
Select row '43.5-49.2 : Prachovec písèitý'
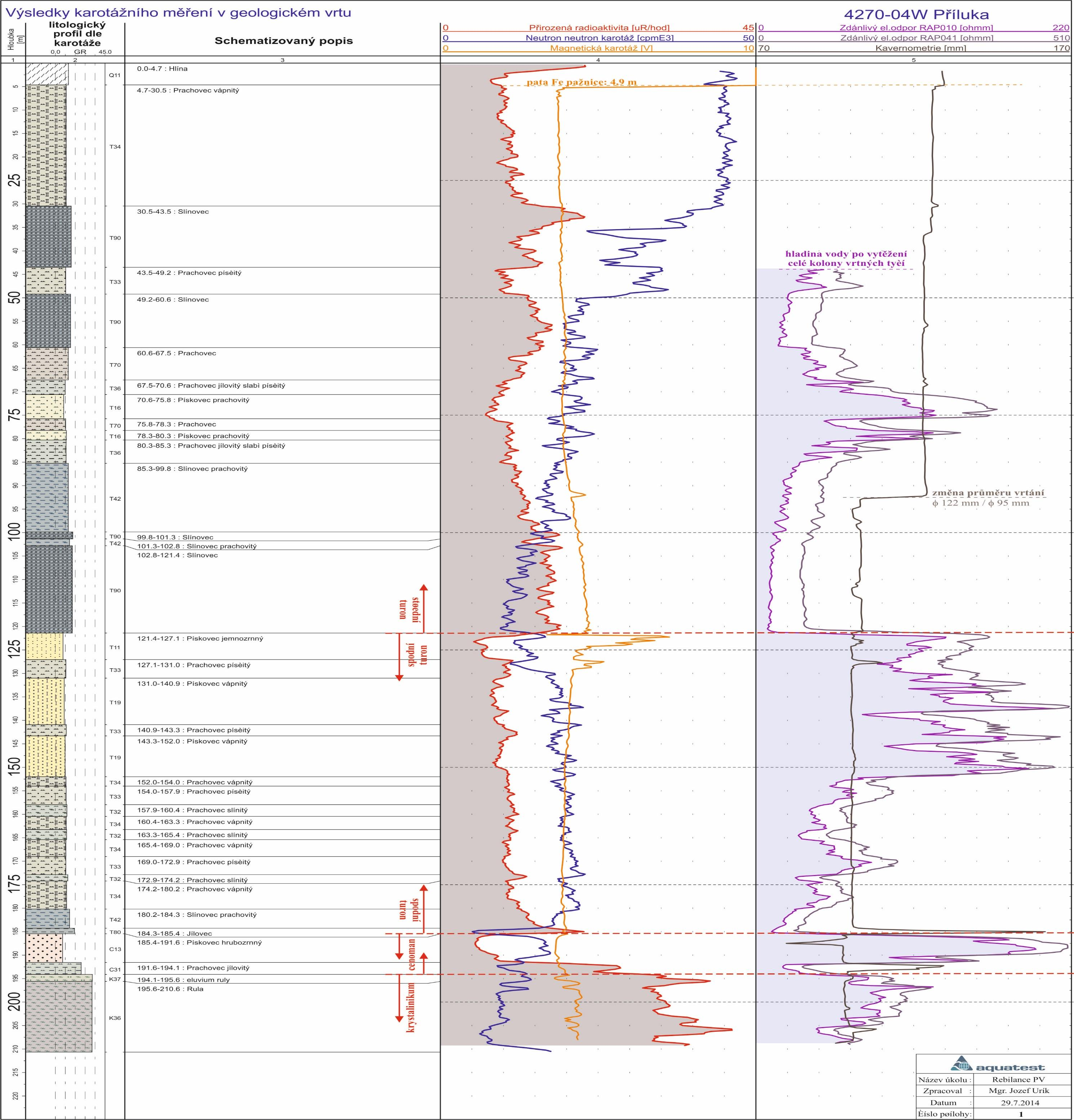[x=189, y=273]
